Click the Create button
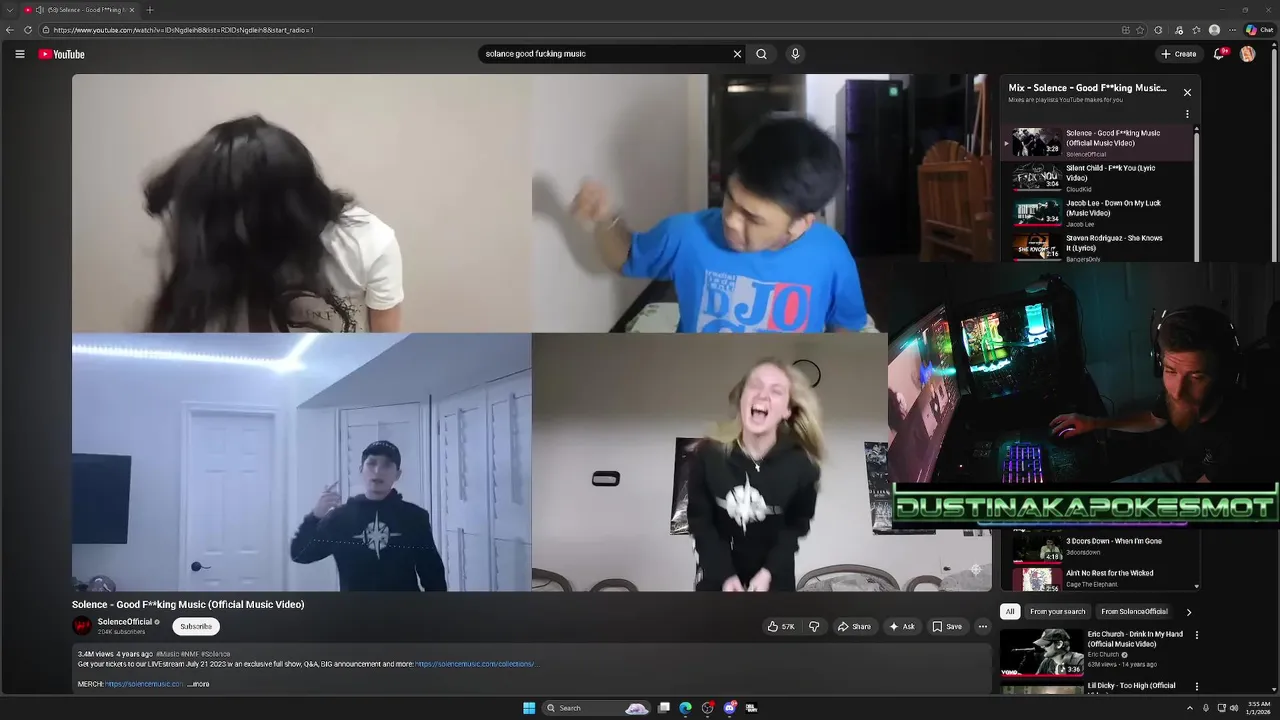 [x=1179, y=54]
